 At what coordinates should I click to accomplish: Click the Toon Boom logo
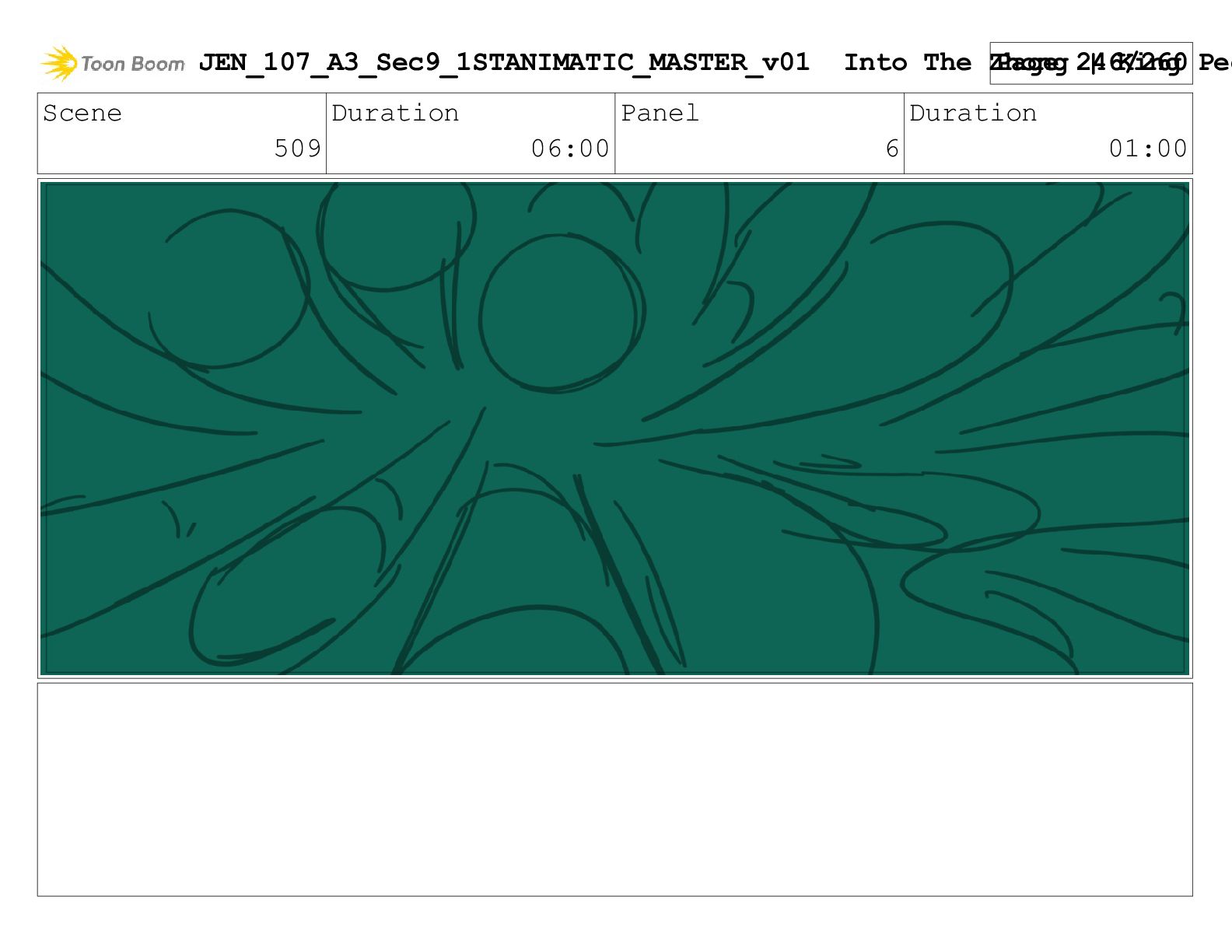pyautogui.click(x=113, y=63)
